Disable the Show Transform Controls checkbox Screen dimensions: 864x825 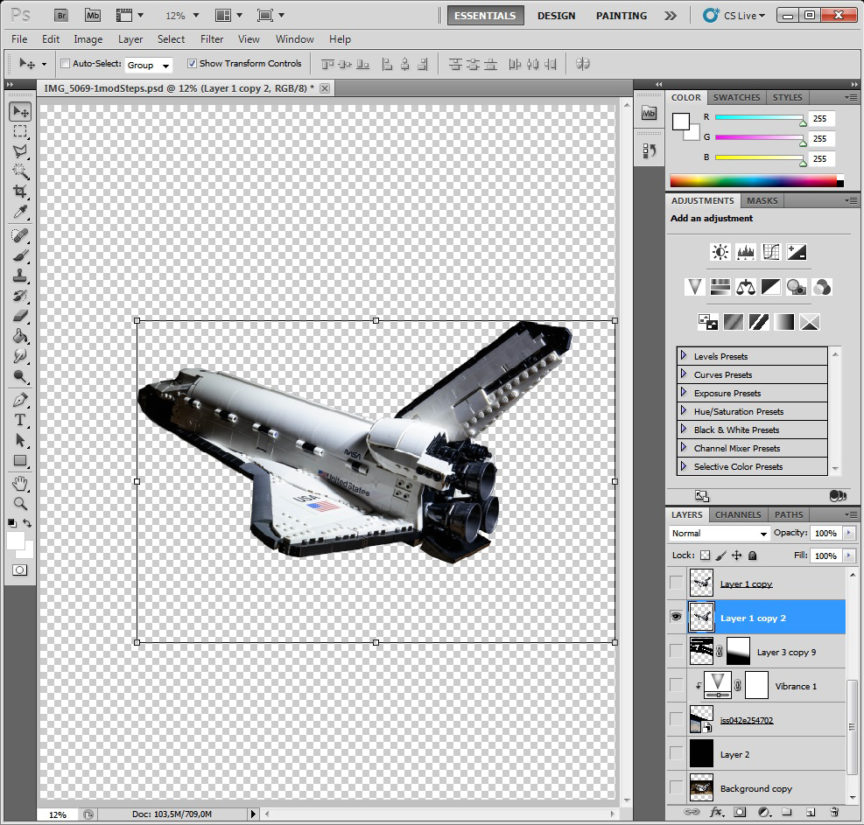click(x=193, y=64)
